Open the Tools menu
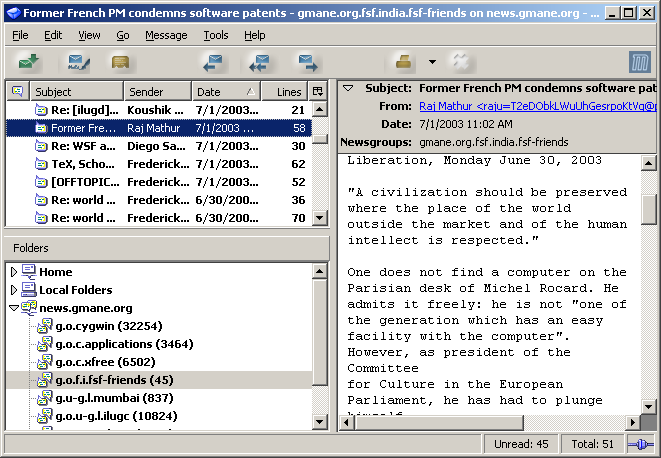 pos(215,35)
